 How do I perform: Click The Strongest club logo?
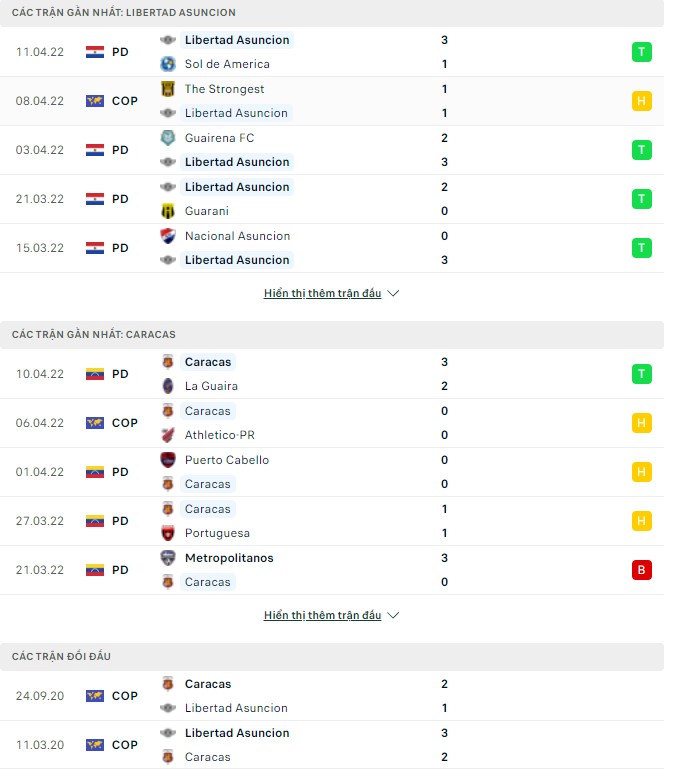click(168, 89)
